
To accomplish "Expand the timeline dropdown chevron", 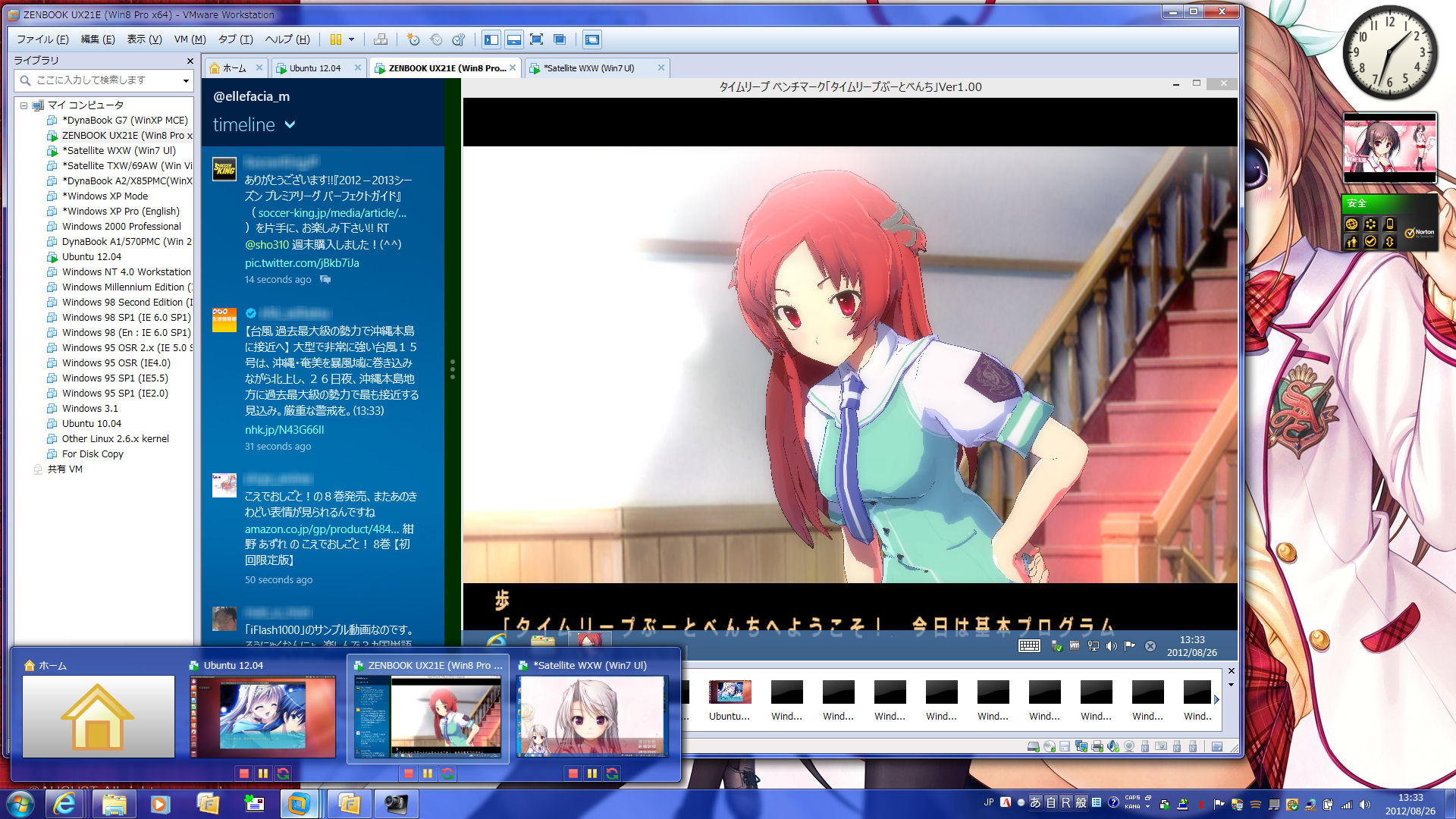I will [x=290, y=125].
